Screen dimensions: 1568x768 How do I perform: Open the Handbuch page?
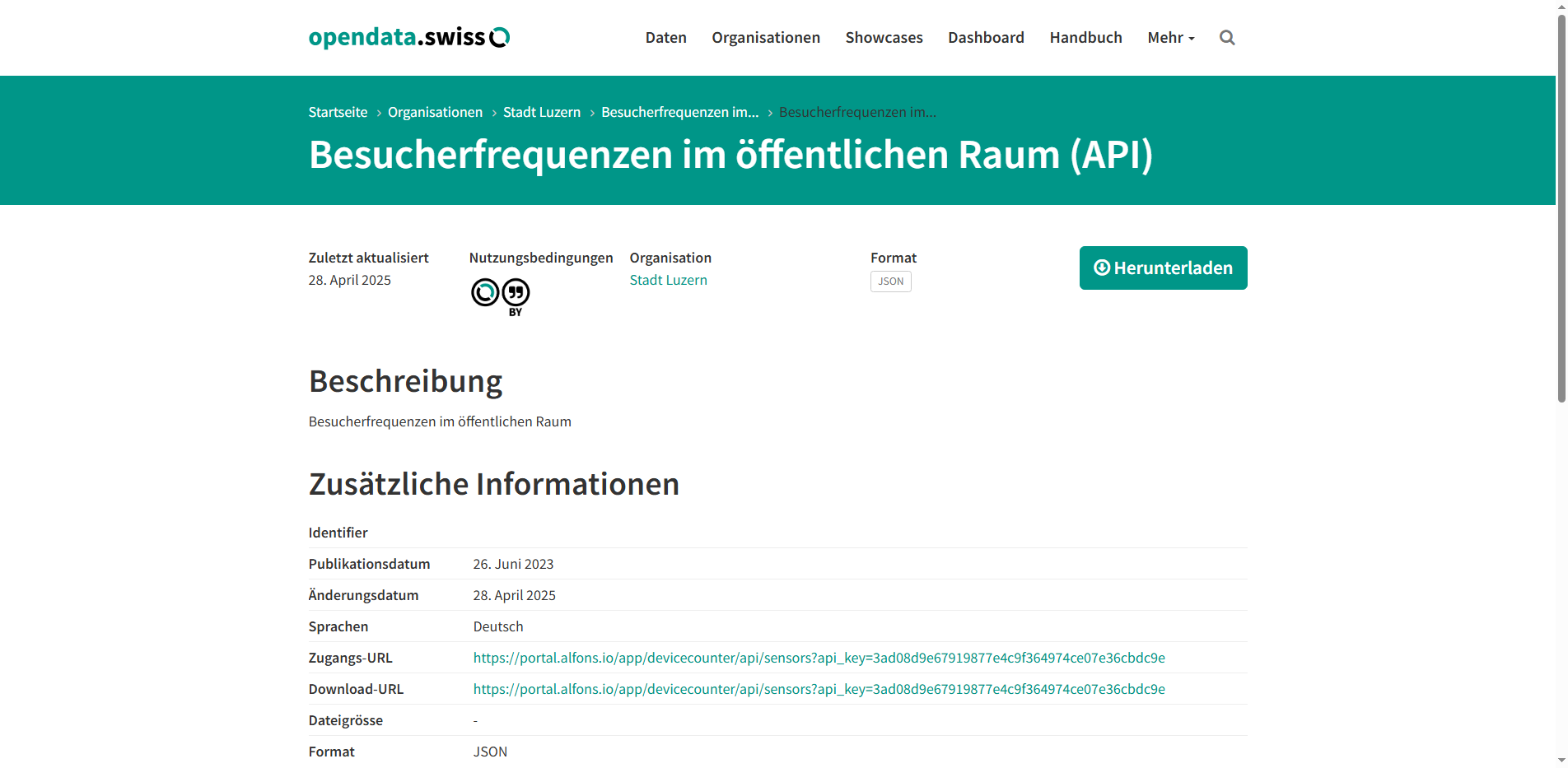click(1085, 38)
